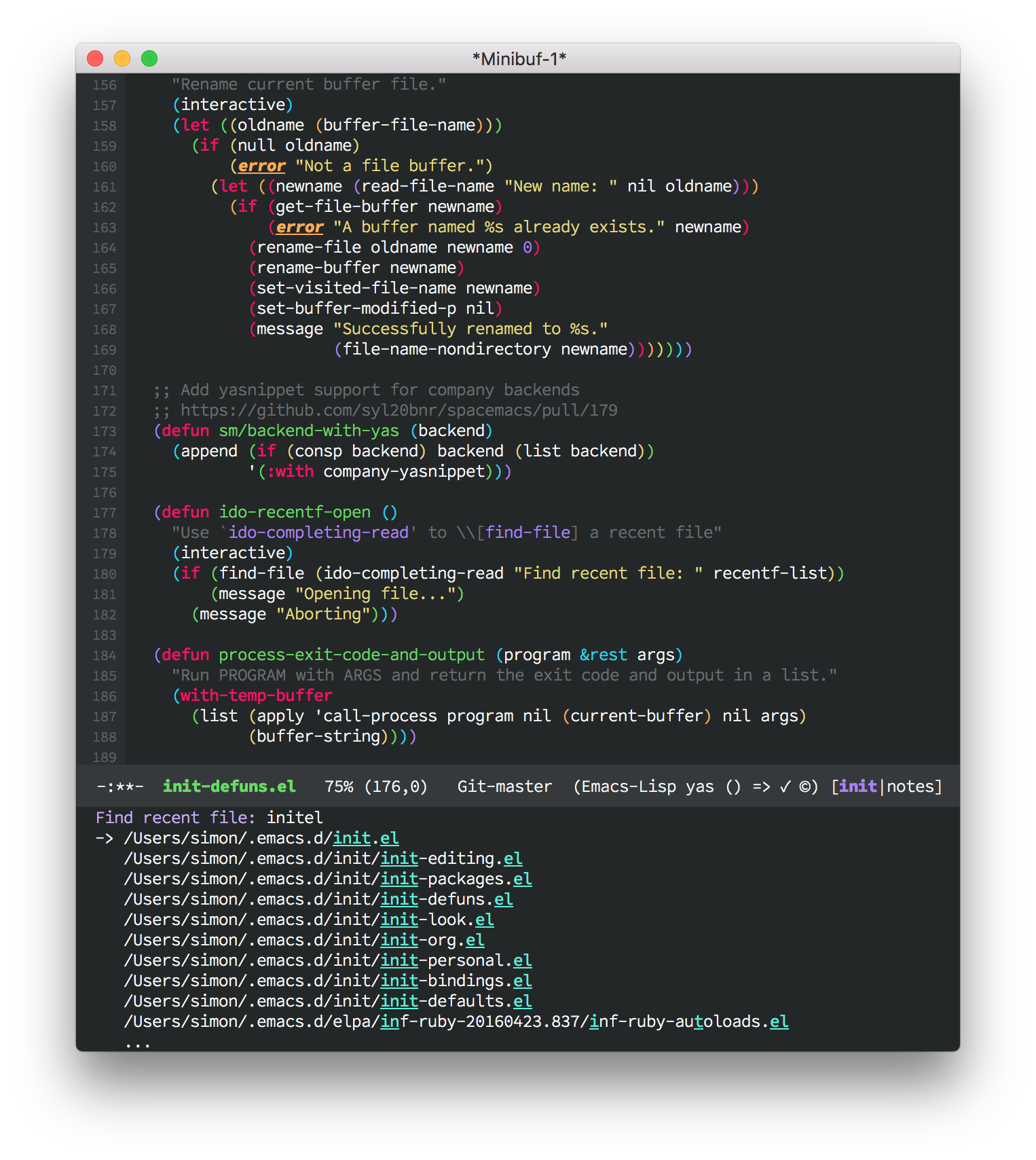Viewport: 1036px width, 1160px height.
Task: Click the yellow minimize window button
Action: (x=122, y=58)
